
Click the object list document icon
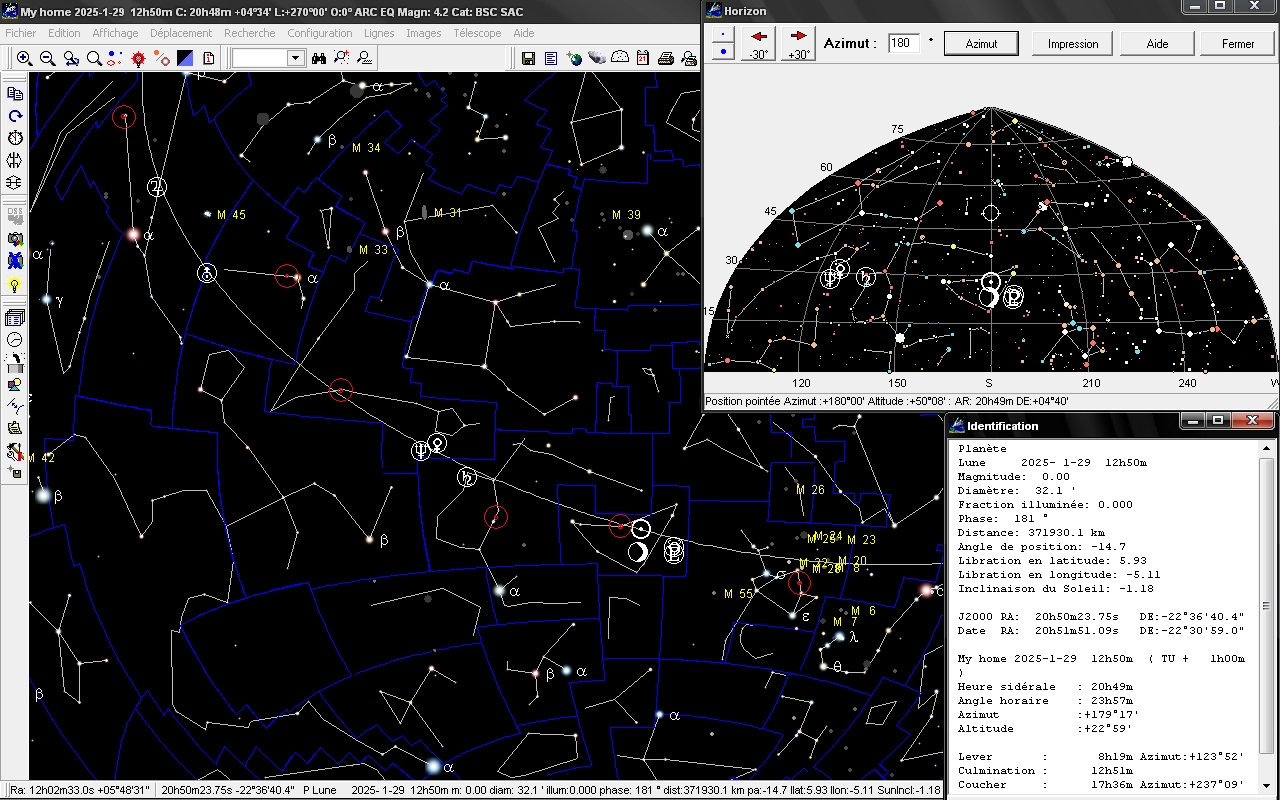click(551, 58)
